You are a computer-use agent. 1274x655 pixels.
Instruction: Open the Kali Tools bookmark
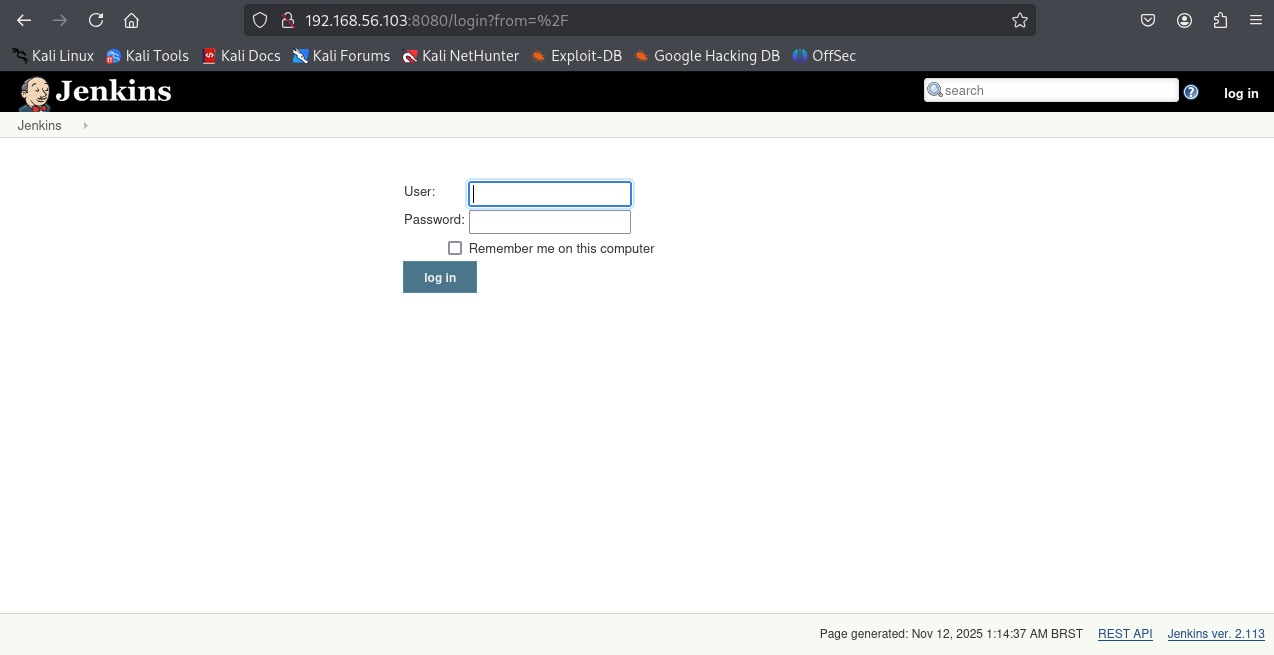click(x=147, y=56)
